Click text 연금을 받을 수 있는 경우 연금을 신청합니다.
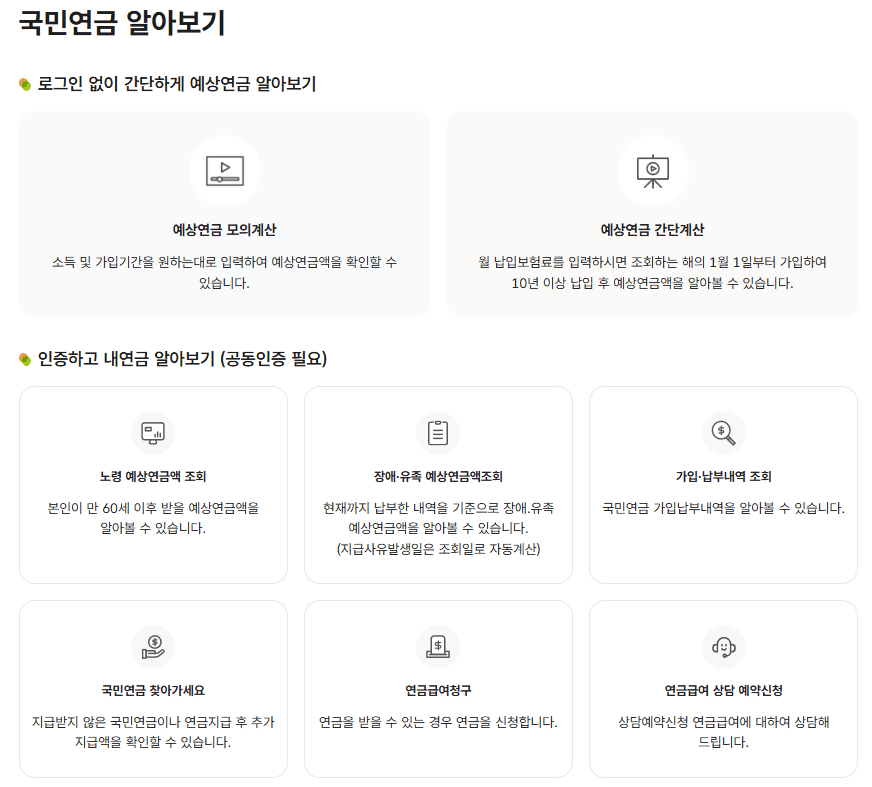 pos(438,722)
